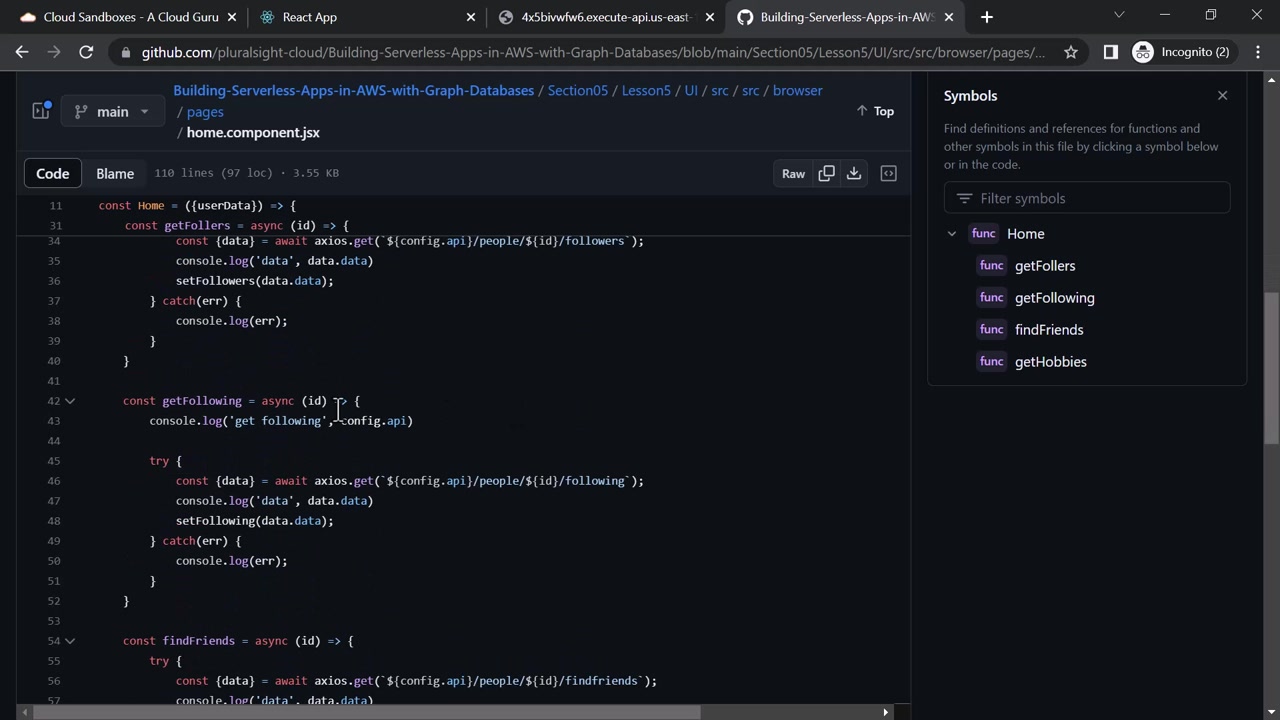Collapse the Home function symbol tree

point(952,234)
